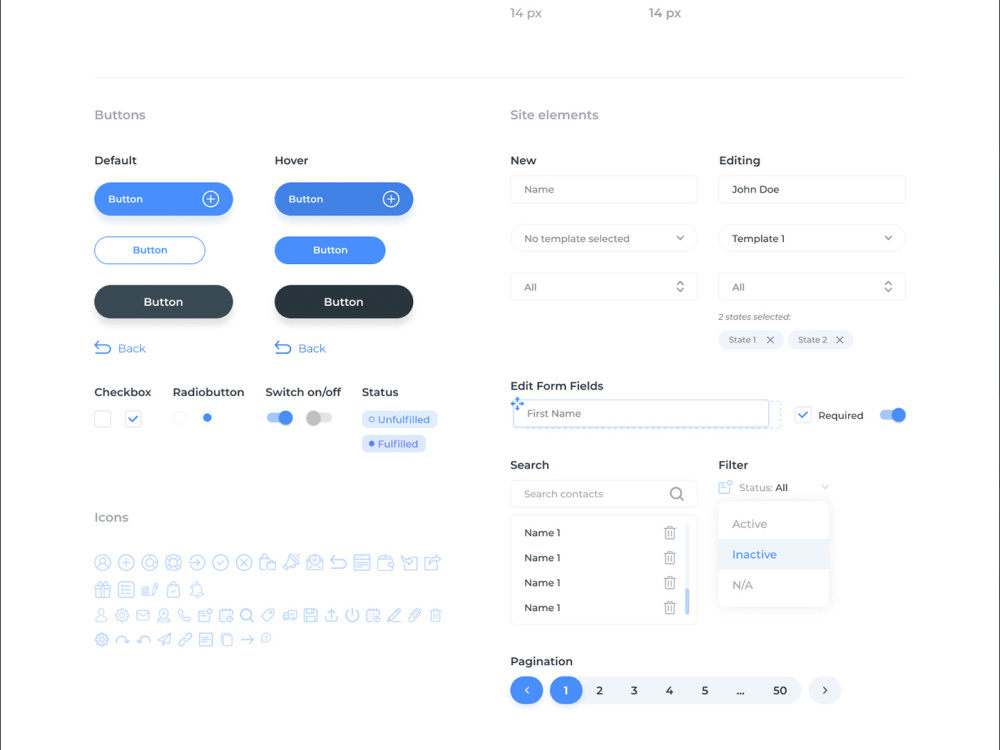The image size is (1000, 750).
Task: Click the gift box icon
Action: (103, 589)
